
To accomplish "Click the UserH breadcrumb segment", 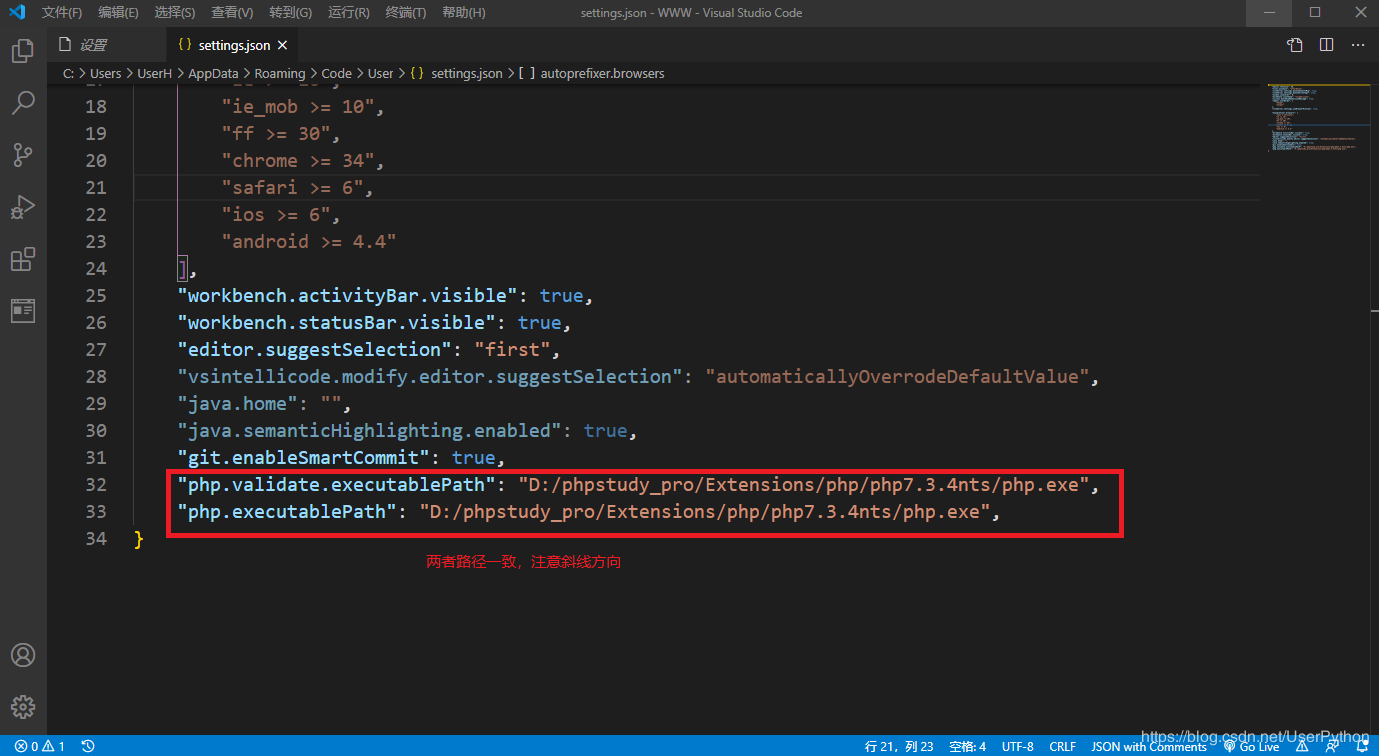I will pos(154,74).
